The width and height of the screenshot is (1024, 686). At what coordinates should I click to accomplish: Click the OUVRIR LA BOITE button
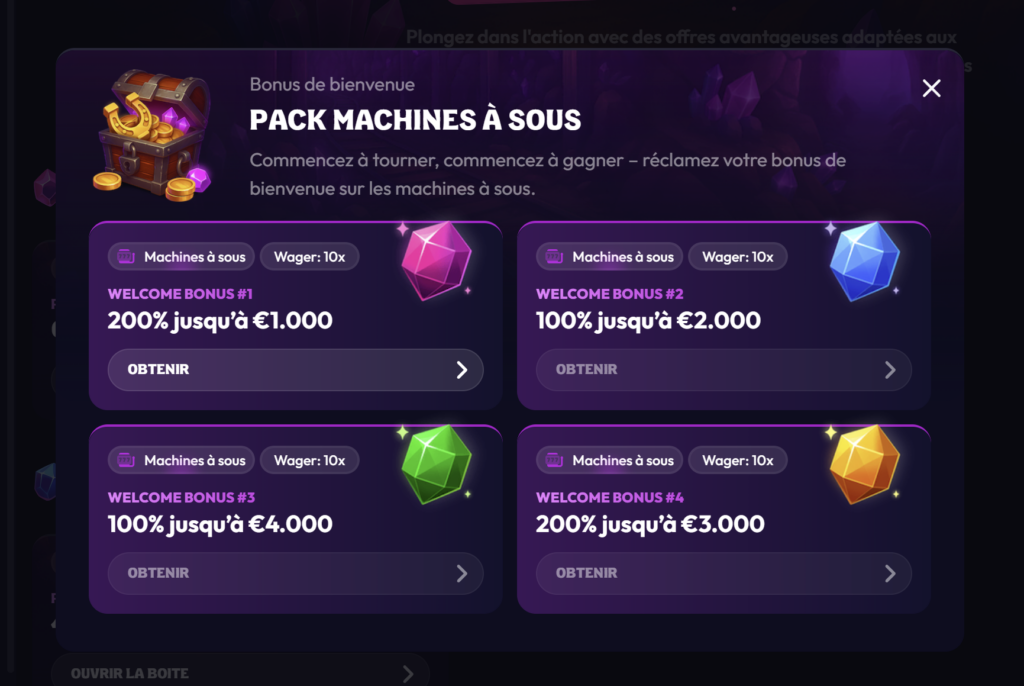(x=240, y=673)
